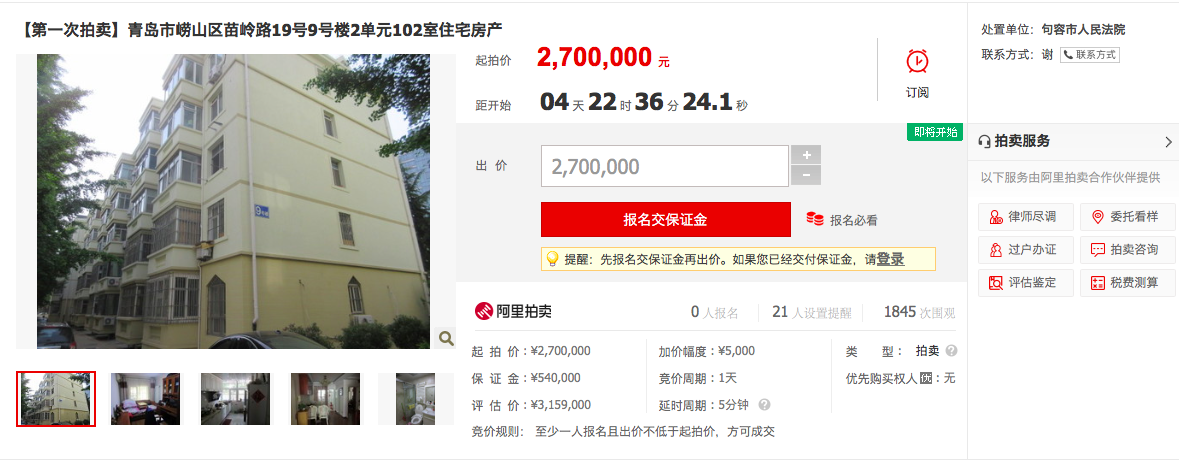Select the bathroom photo thumbnail
The width and height of the screenshot is (1179, 464).
(x=415, y=399)
